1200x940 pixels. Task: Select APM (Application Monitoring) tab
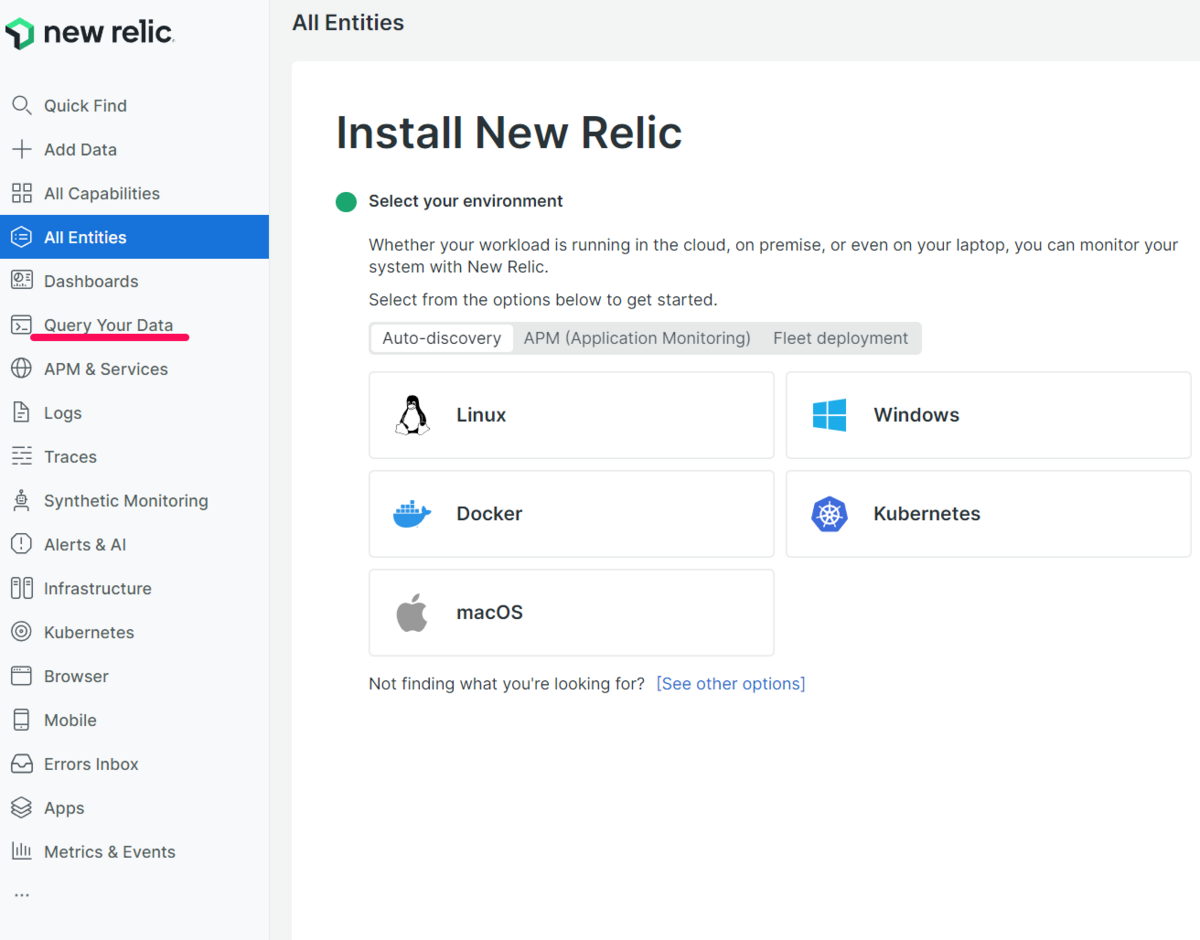[637, 338]
